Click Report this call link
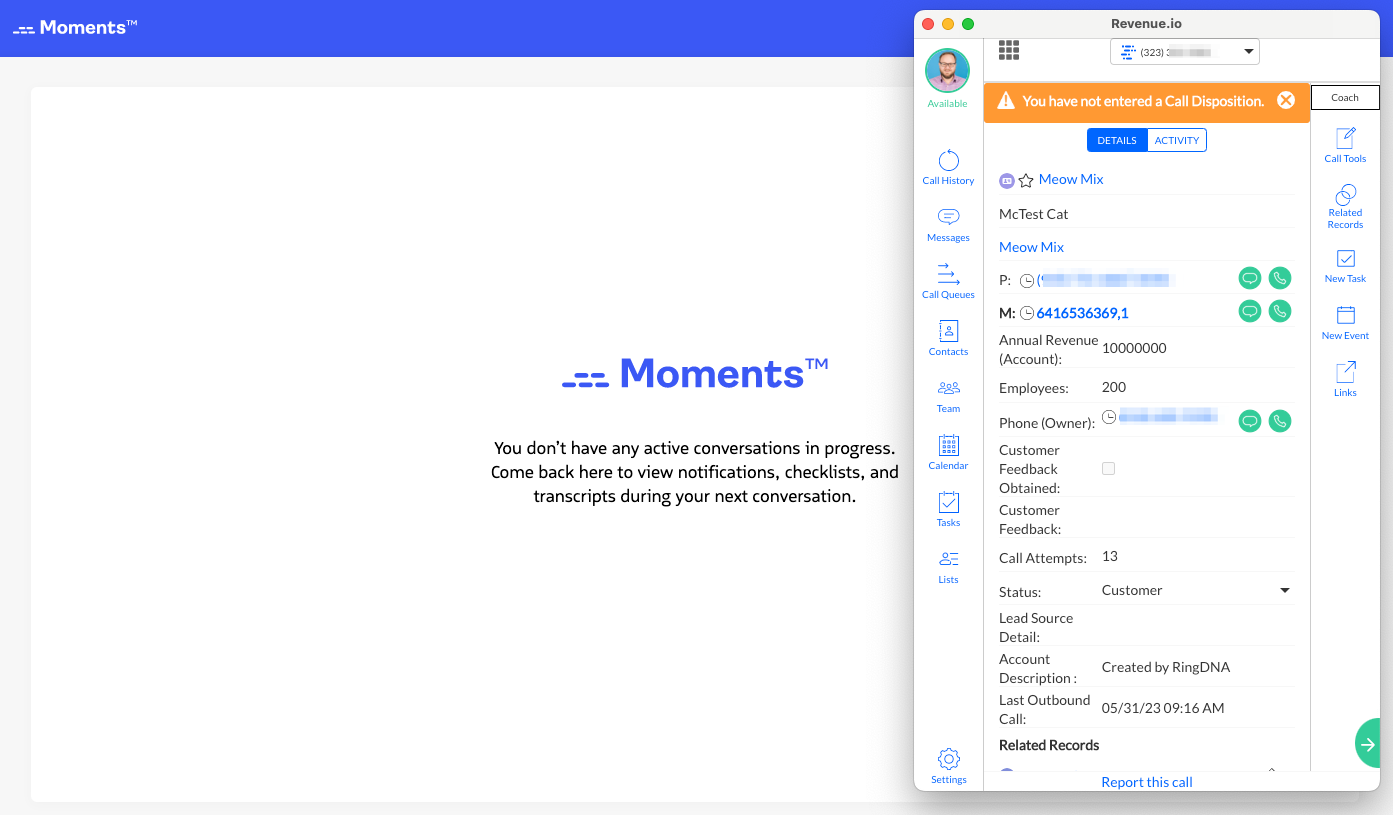Image resolution: width=1393 pixels, height=815 pixels. tap(1147, 782)
